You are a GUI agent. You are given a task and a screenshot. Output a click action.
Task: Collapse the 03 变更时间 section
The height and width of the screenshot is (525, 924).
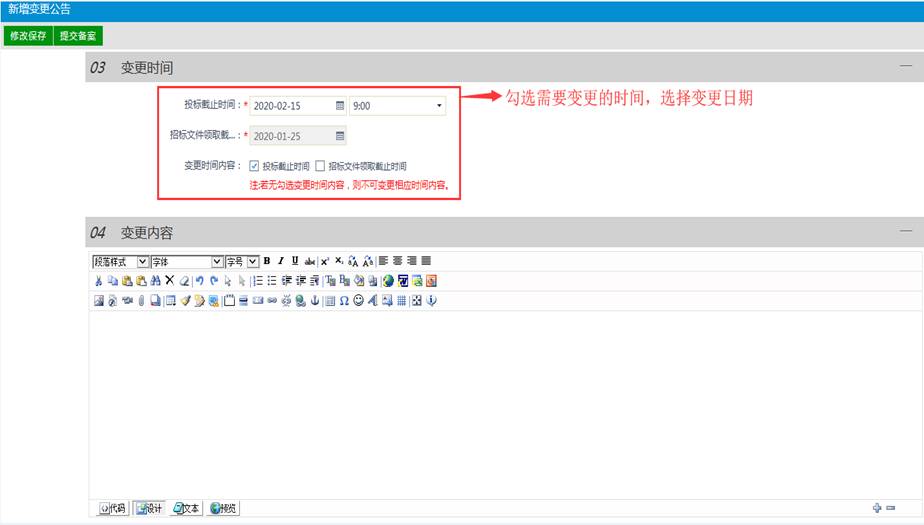905,66
